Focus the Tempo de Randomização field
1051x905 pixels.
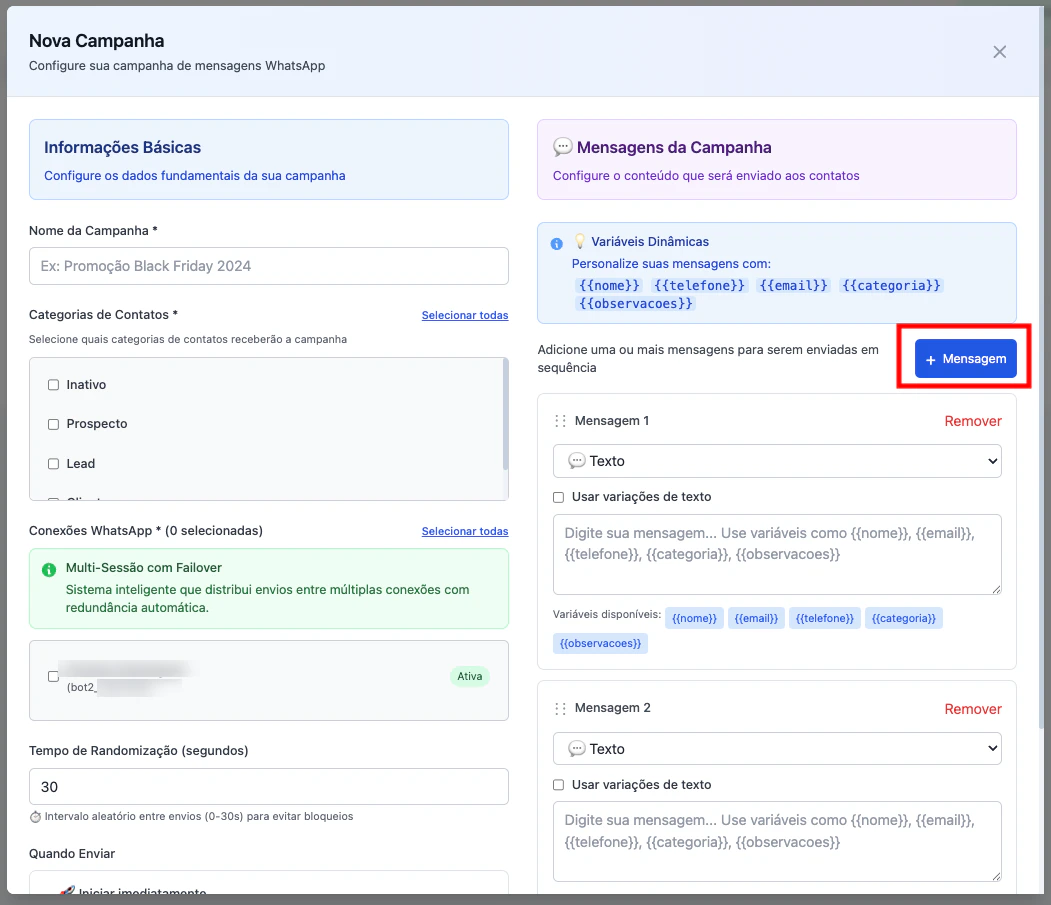coord(269,786)
